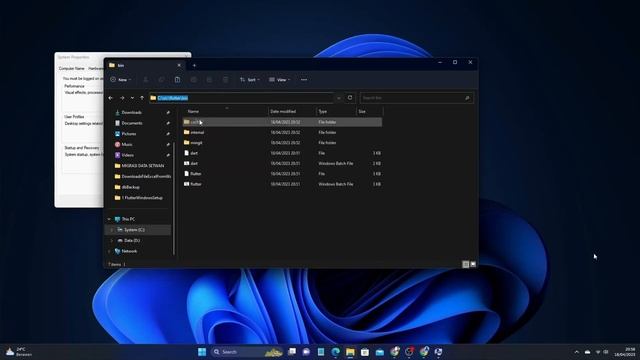The height and width of the screenshot is (360, 640).
Task: Expand the System (C:) drive node
Action: tap(111, 230)
